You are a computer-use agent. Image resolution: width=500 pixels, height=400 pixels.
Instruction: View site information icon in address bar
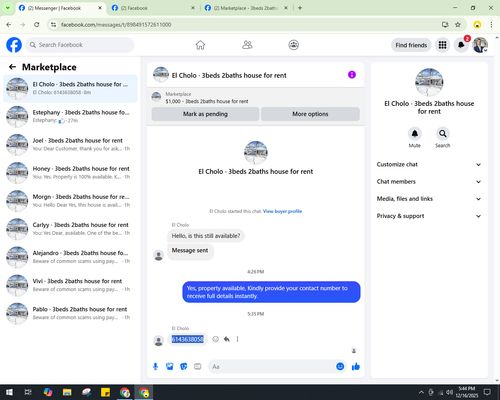(53, 24)
